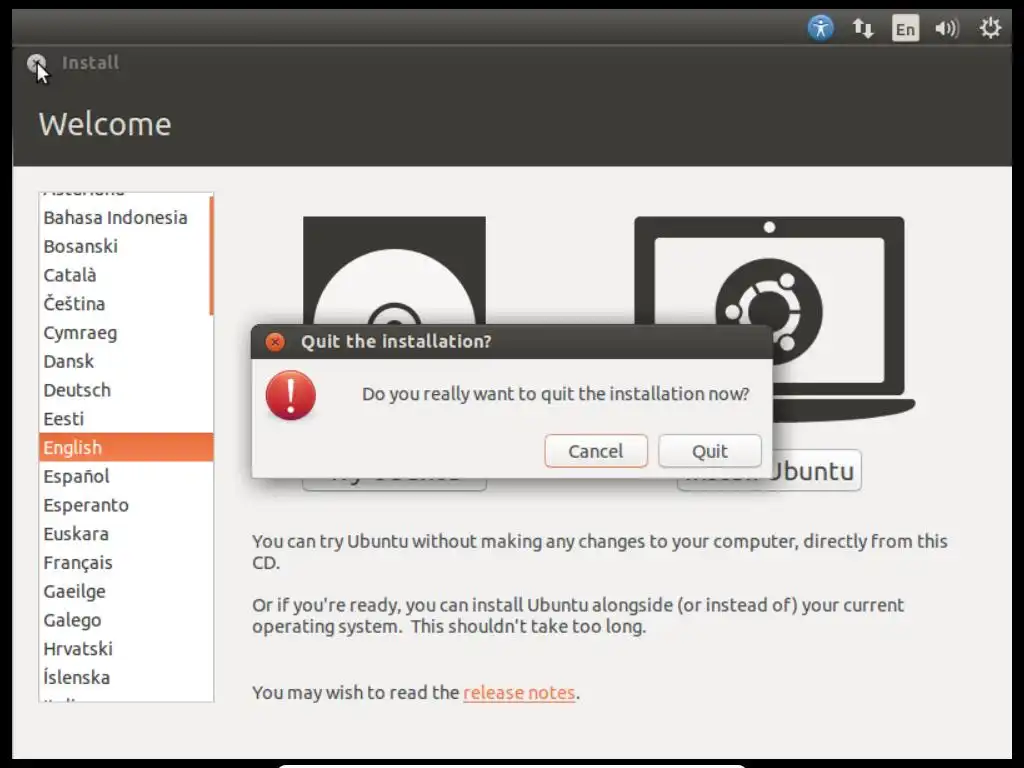
Task: Close the Install window with round button
Action: click(x=37, y=63)
